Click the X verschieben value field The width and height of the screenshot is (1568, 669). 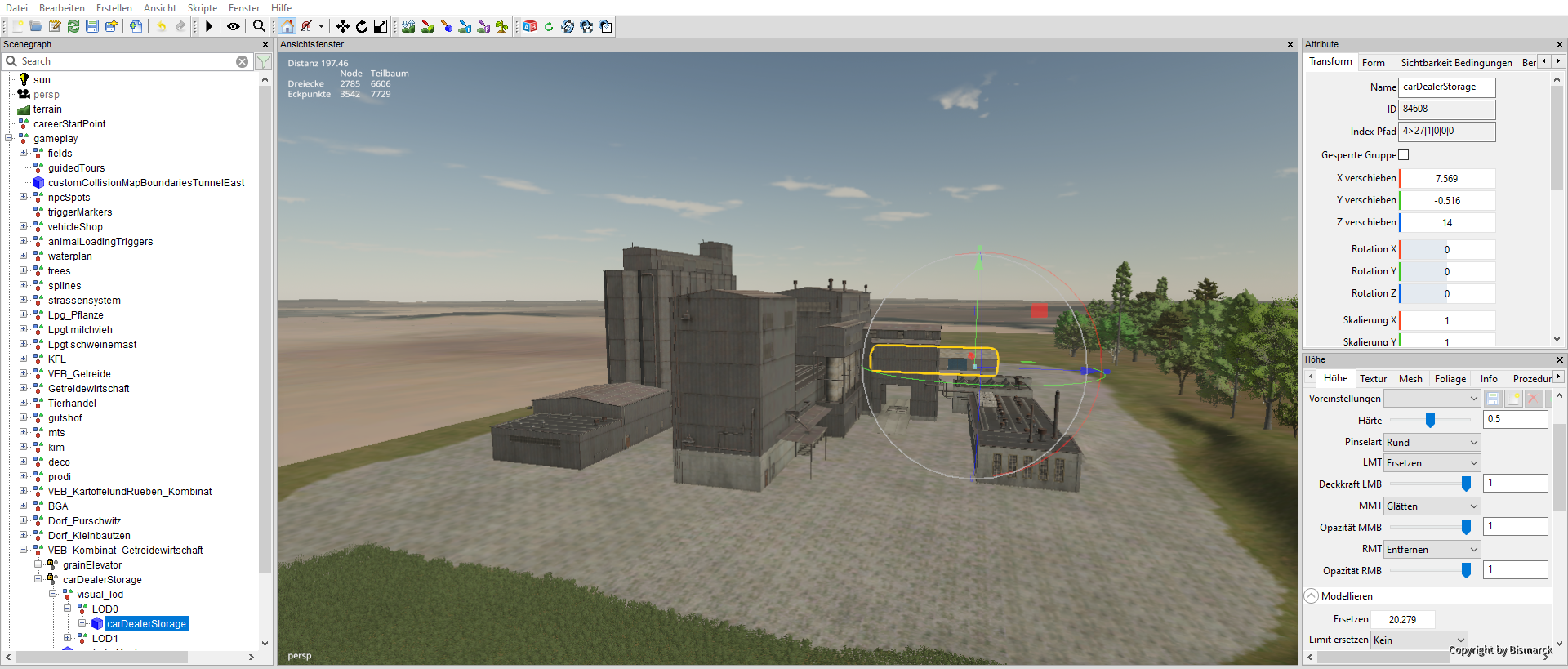point(1447,178)
